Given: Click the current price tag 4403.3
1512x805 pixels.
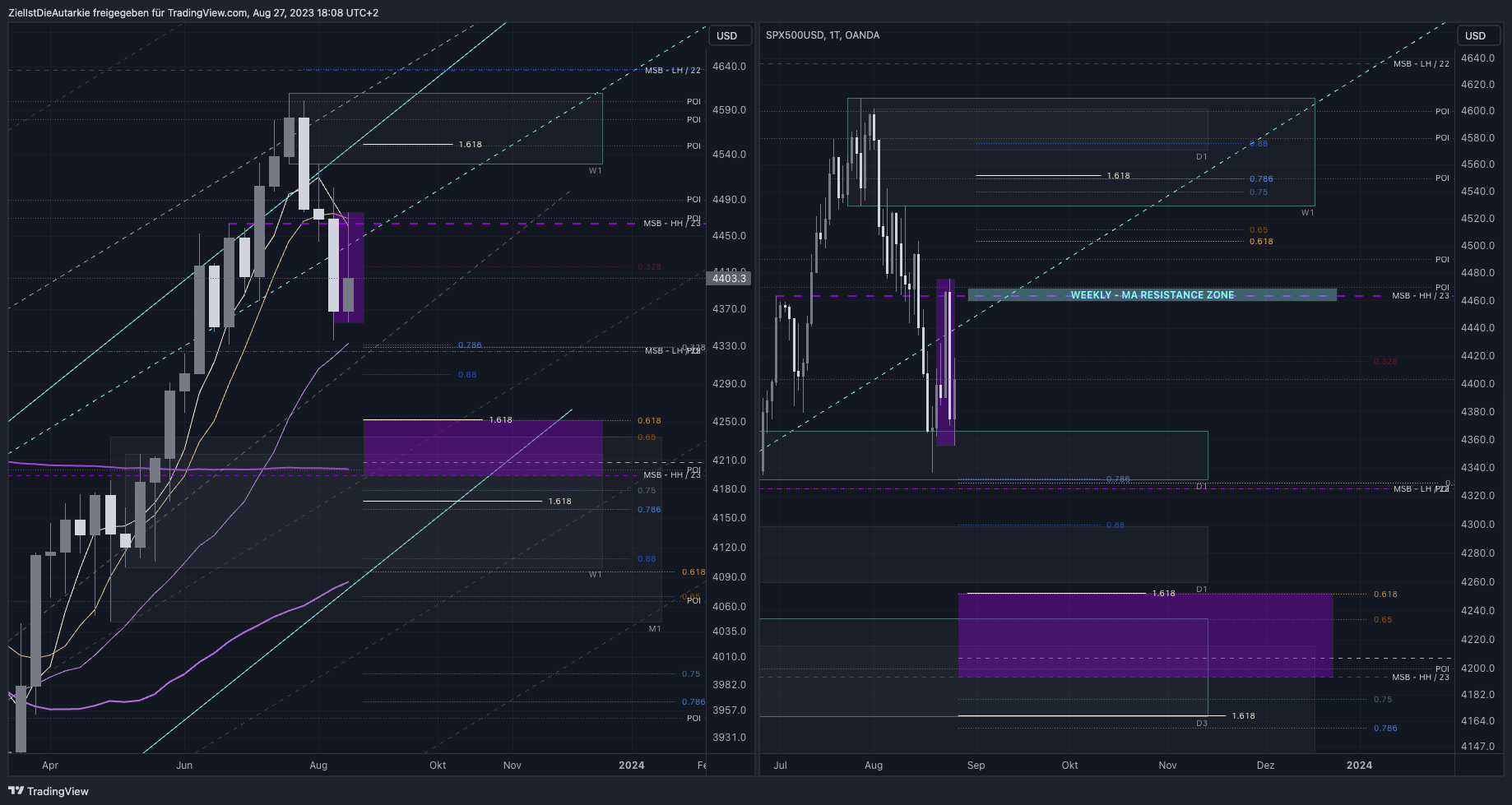Looking at the screenshot, I should point(729,279).
